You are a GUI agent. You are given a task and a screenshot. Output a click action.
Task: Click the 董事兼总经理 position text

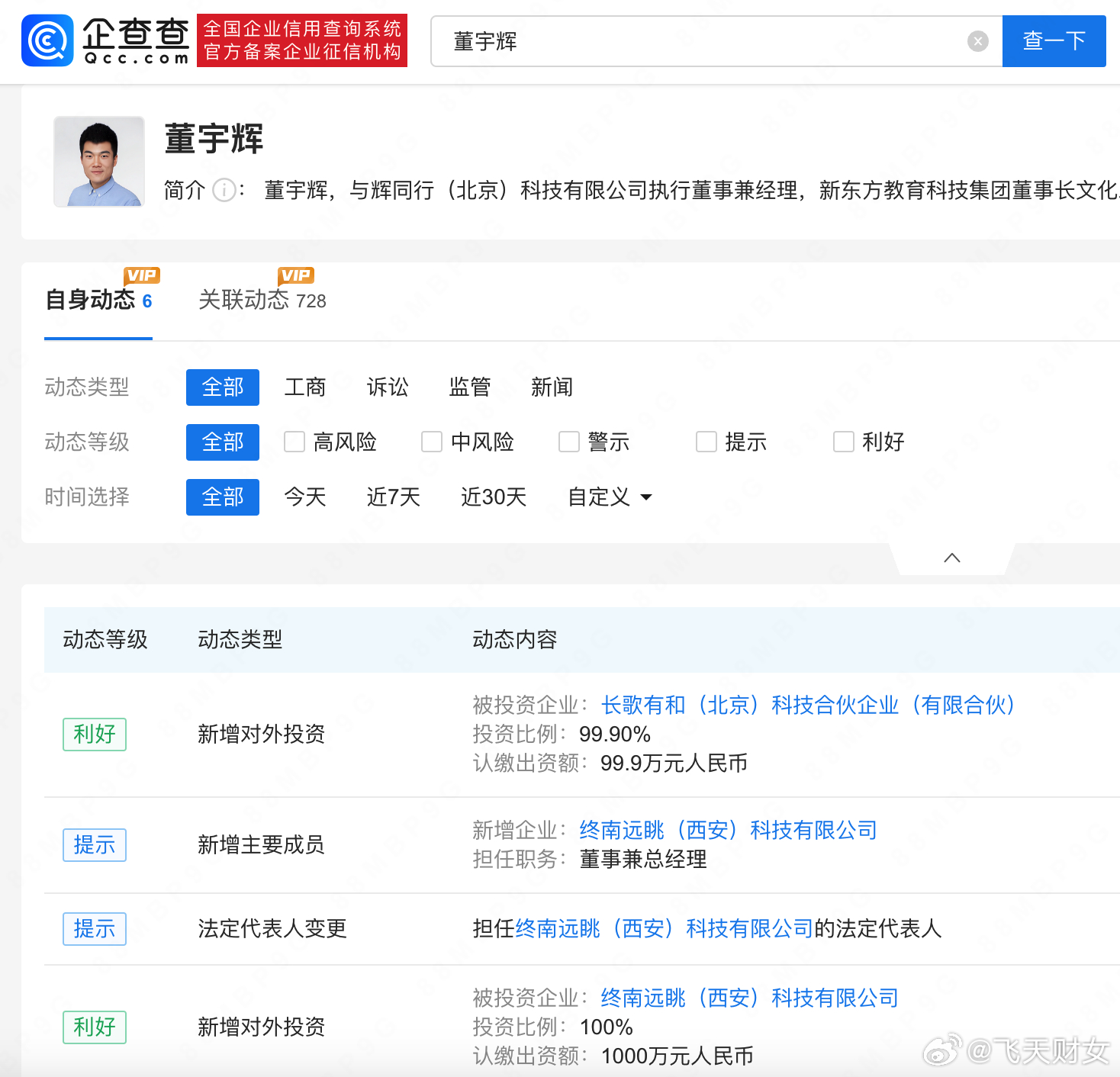[x=643, y=859]
